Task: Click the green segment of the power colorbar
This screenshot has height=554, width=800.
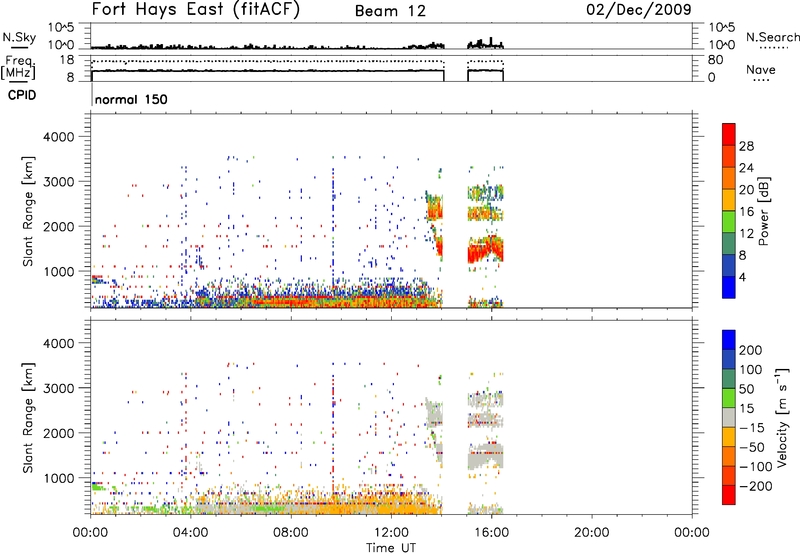Action: tap(729, 221)
